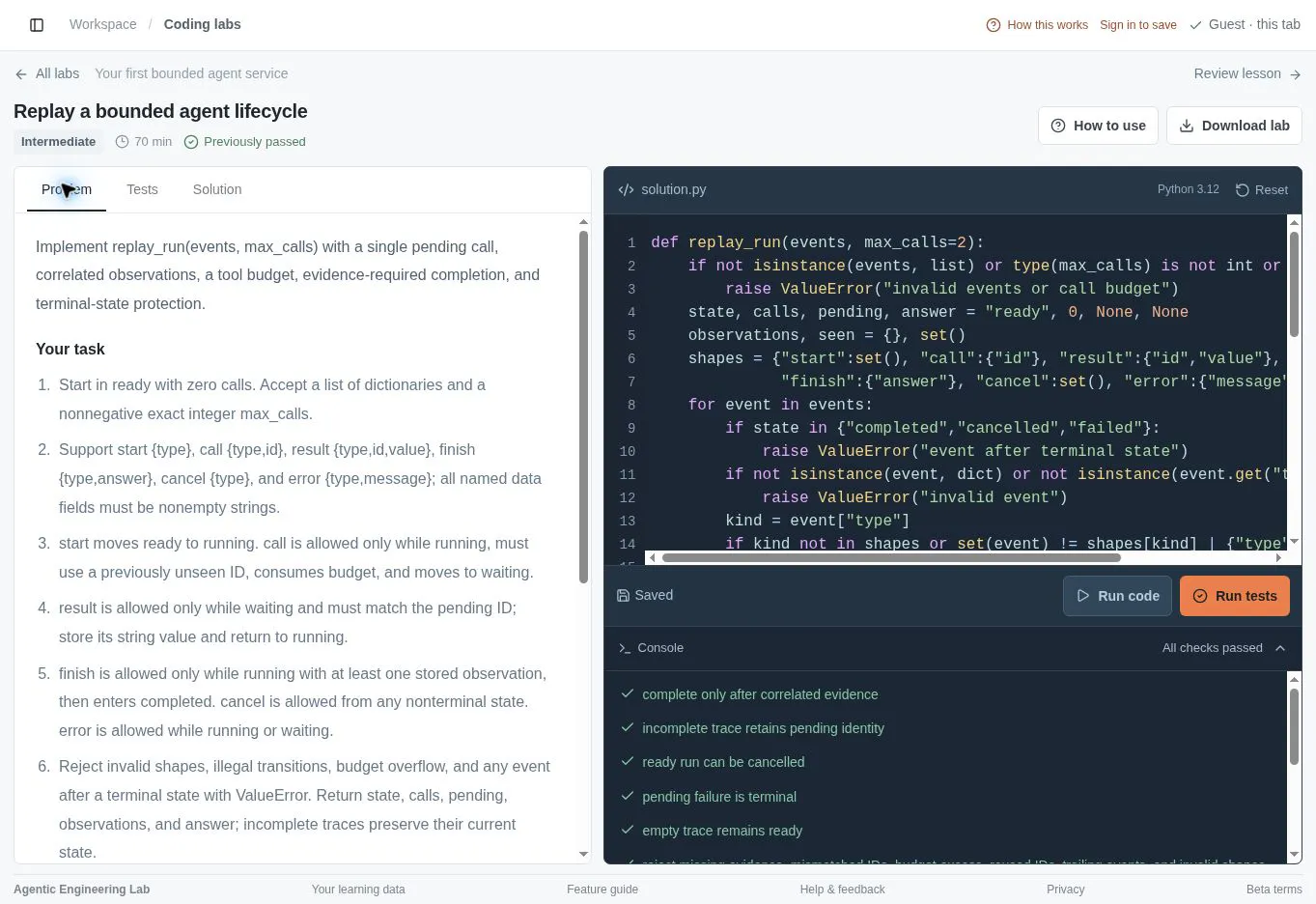Open Help & feedback footer link
Viewport: 1316px width, 904px height.
[842, 890]
